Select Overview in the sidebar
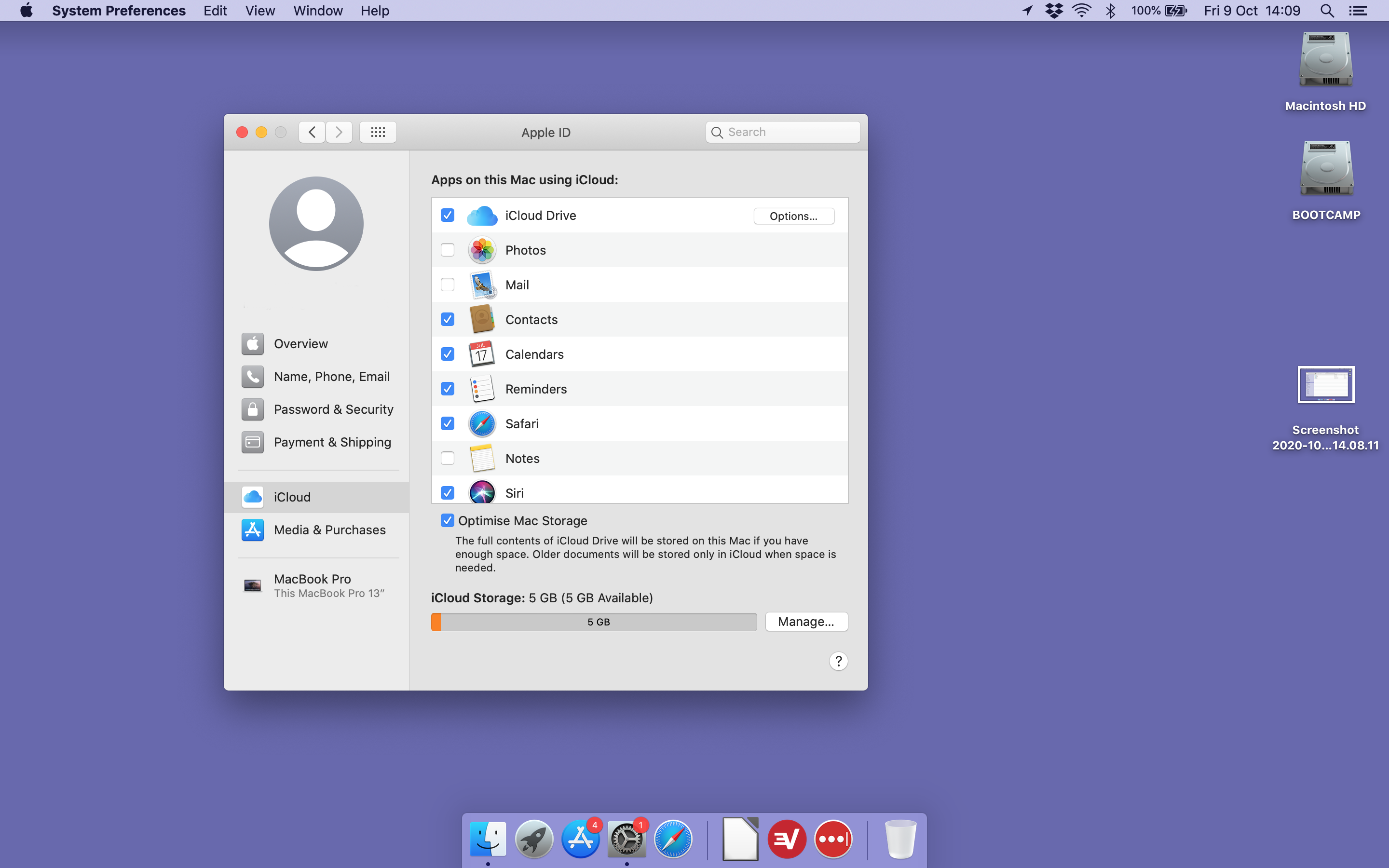 pos(317,344)
